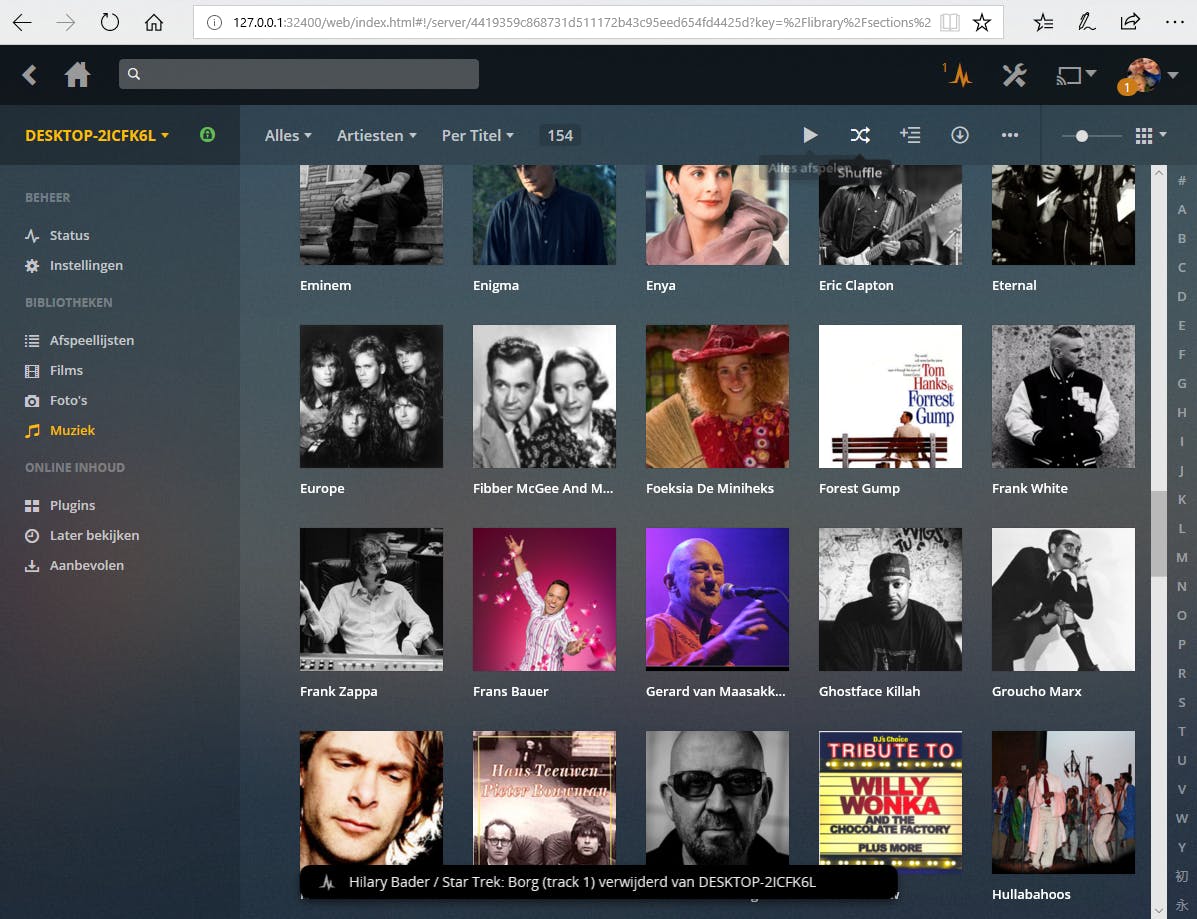Open the download/sync icon in the toolbar
The height and width of the screenshot is (919, 1197).
[x=960, y=135]
